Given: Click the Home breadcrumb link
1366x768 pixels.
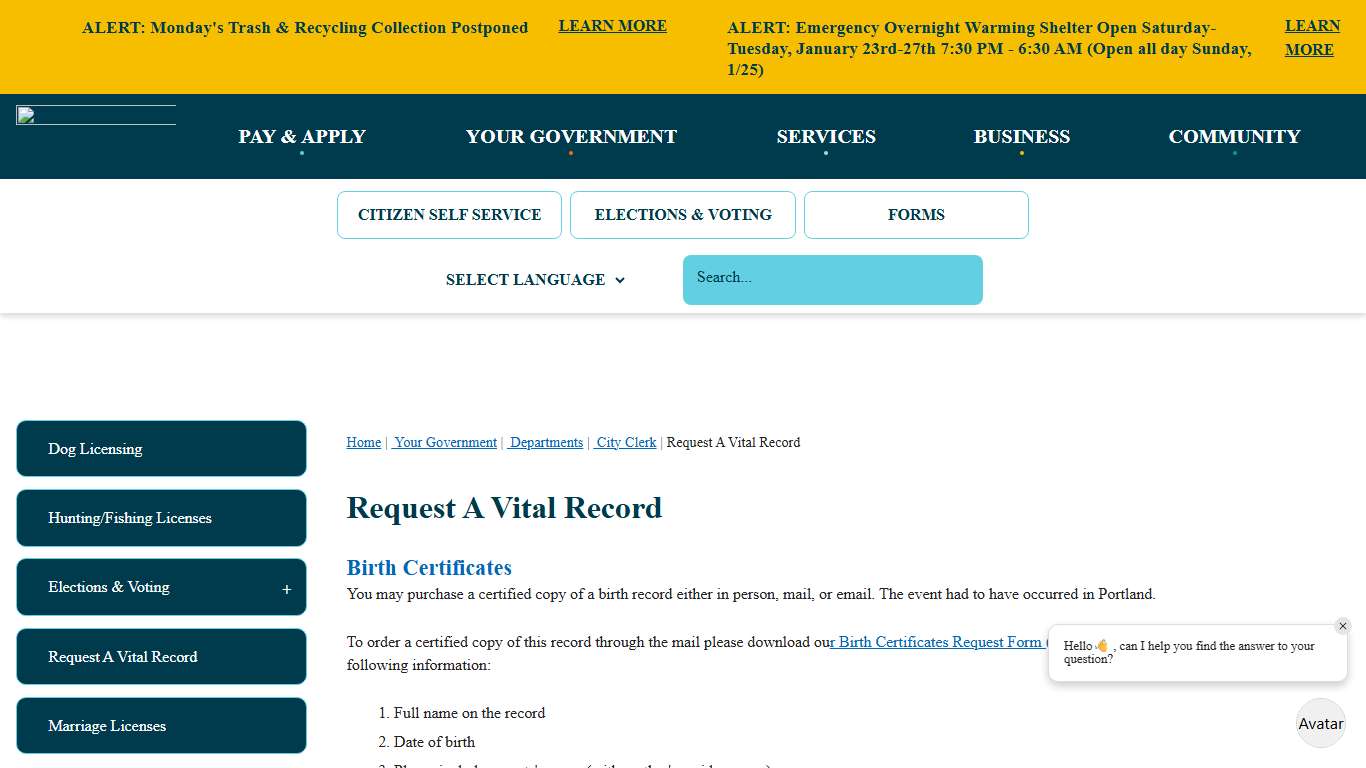Looking at the screenshot, I should pyautogui.click(x=363, y=442).
